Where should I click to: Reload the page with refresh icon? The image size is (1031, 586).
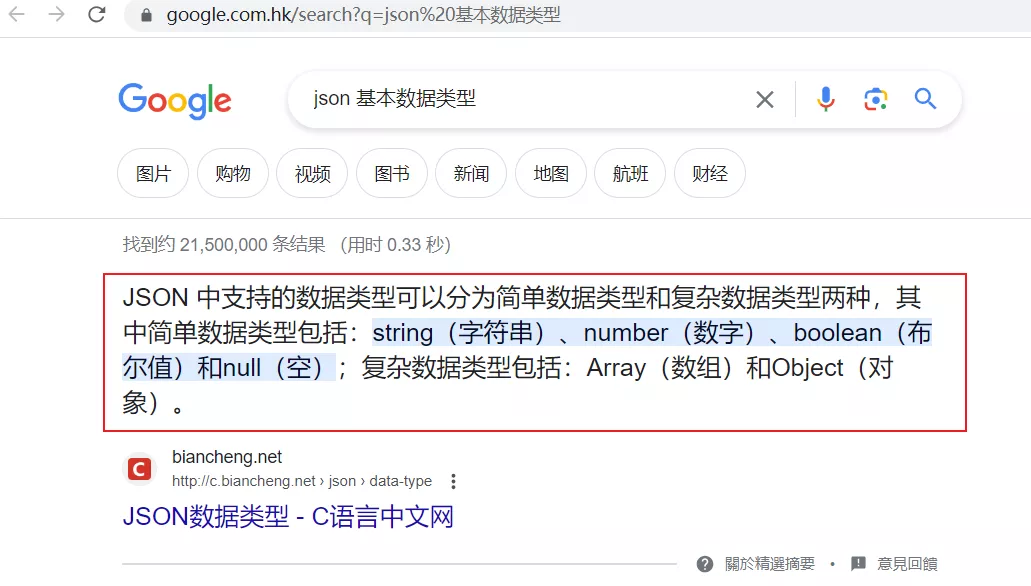(97, 14)
